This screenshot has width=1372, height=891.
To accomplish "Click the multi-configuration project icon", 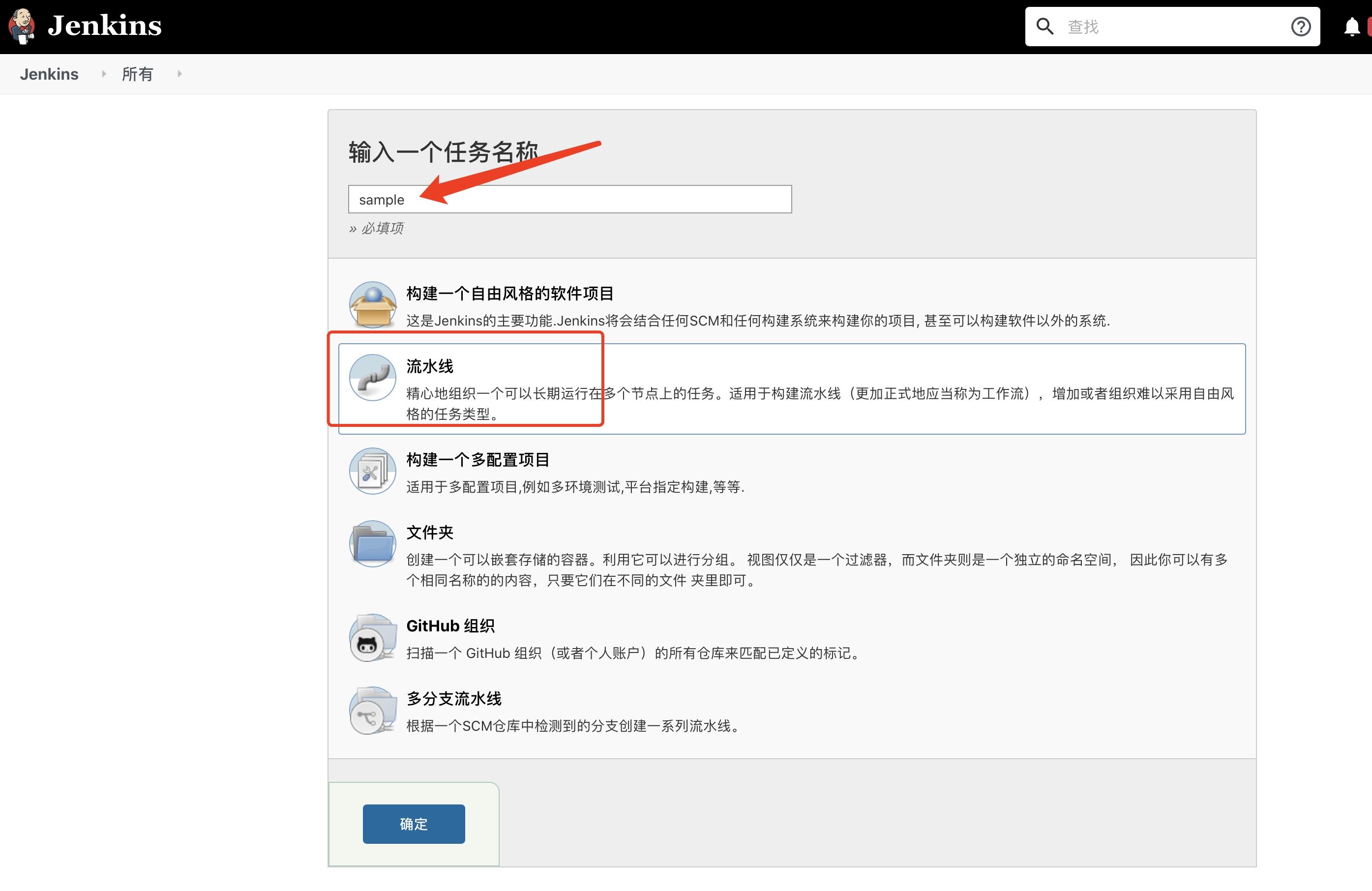I will pyautogui.click(x=372, y=471).
